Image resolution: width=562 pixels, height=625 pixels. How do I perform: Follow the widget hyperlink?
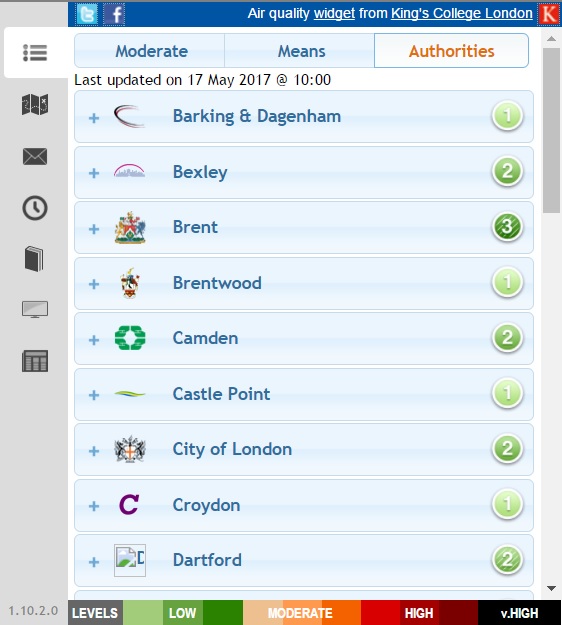(334, 14)
